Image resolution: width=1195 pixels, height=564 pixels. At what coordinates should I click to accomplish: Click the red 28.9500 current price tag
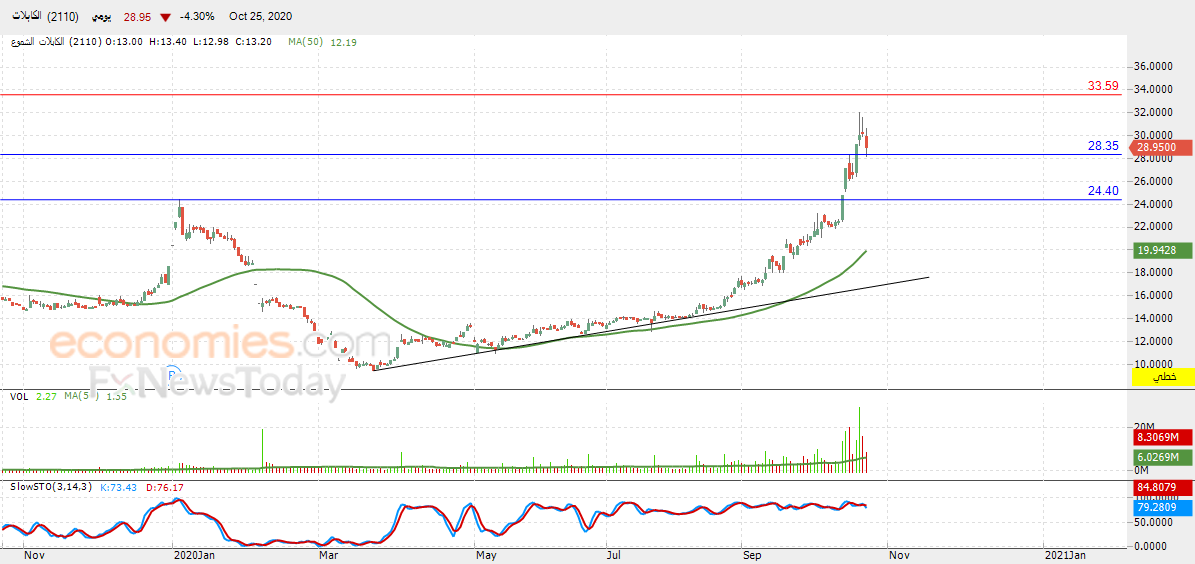point(1163,147)
